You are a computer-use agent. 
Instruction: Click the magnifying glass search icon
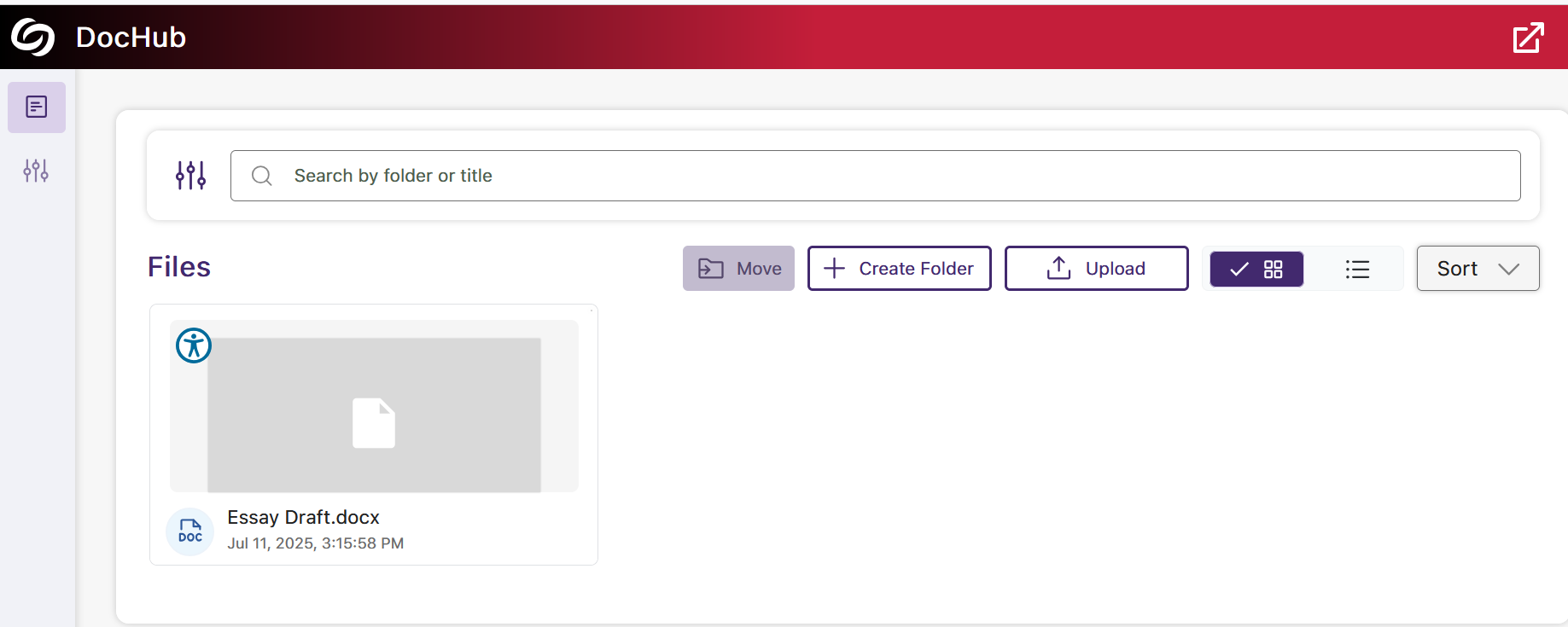(262, 176)
